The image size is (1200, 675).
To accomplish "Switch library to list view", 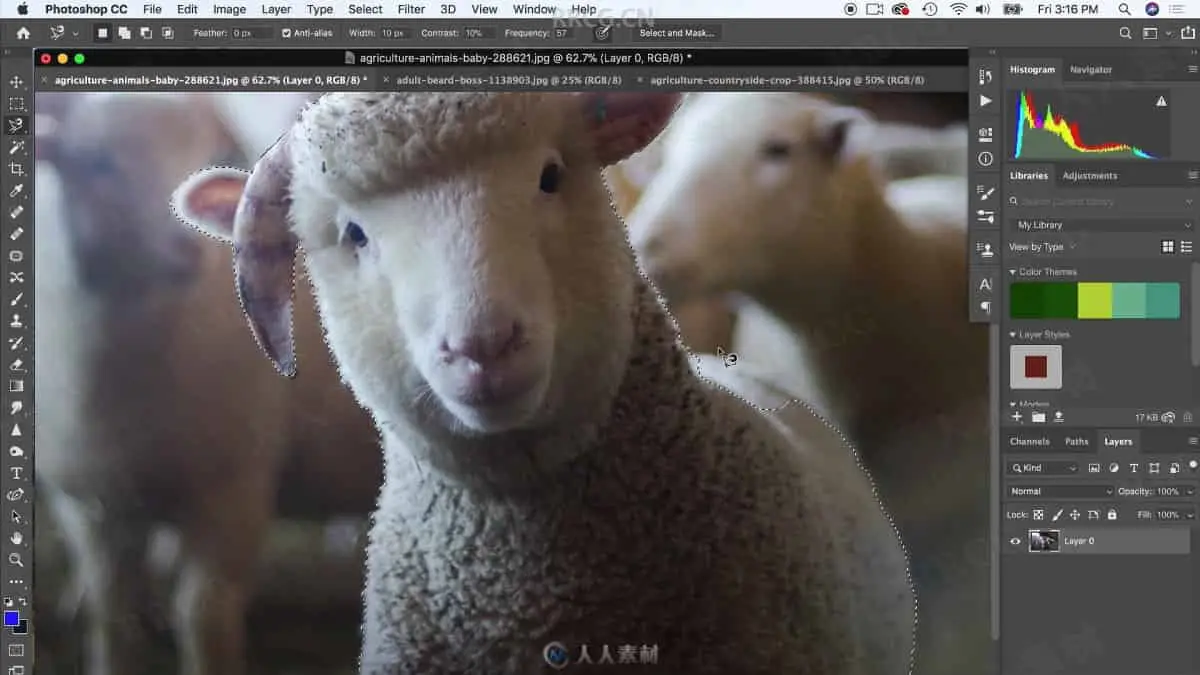I will click(x=1187, y=247).
